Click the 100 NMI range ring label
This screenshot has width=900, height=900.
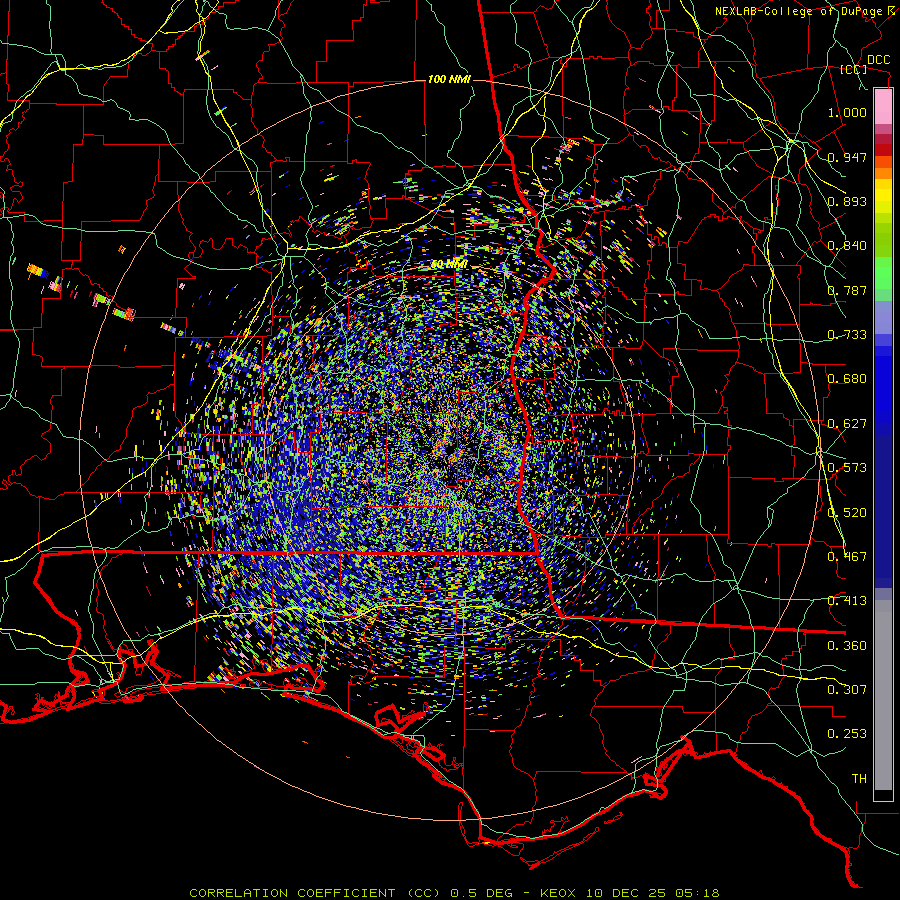point(449,79)
